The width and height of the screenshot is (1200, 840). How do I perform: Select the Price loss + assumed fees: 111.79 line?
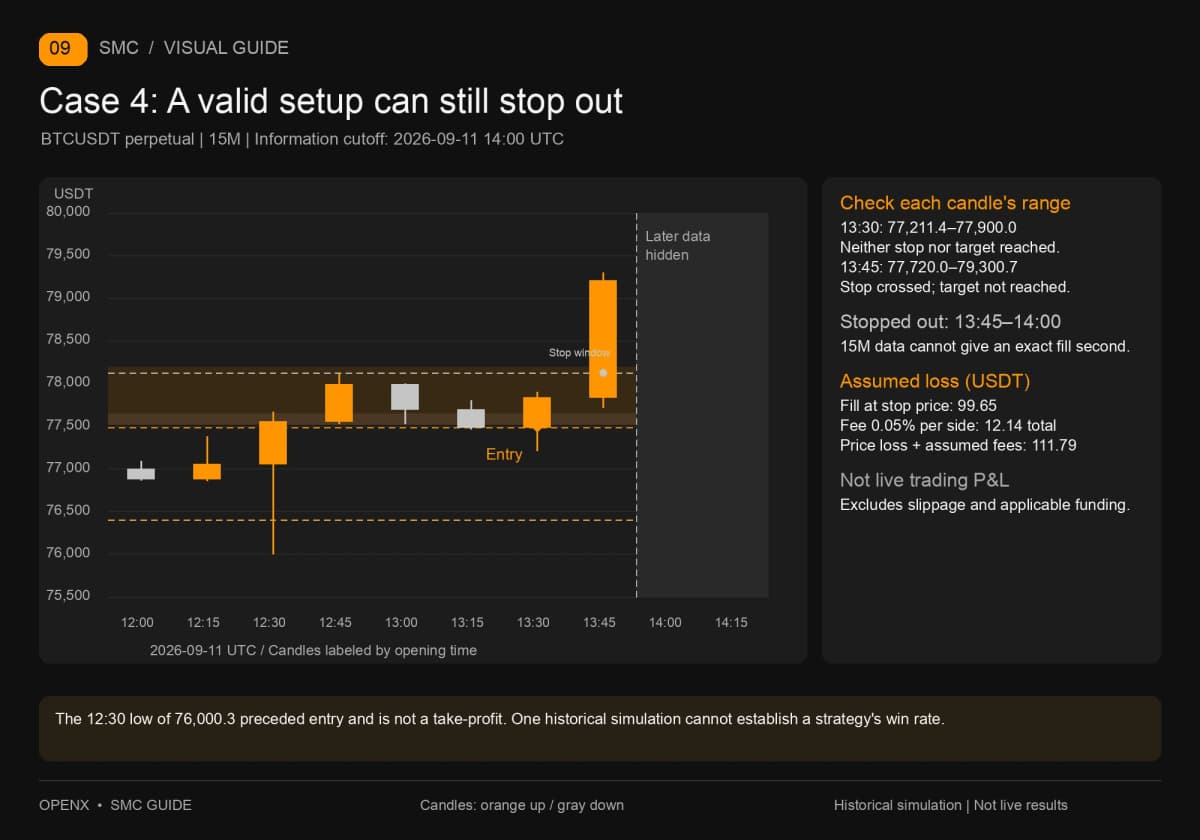[958, 445]
